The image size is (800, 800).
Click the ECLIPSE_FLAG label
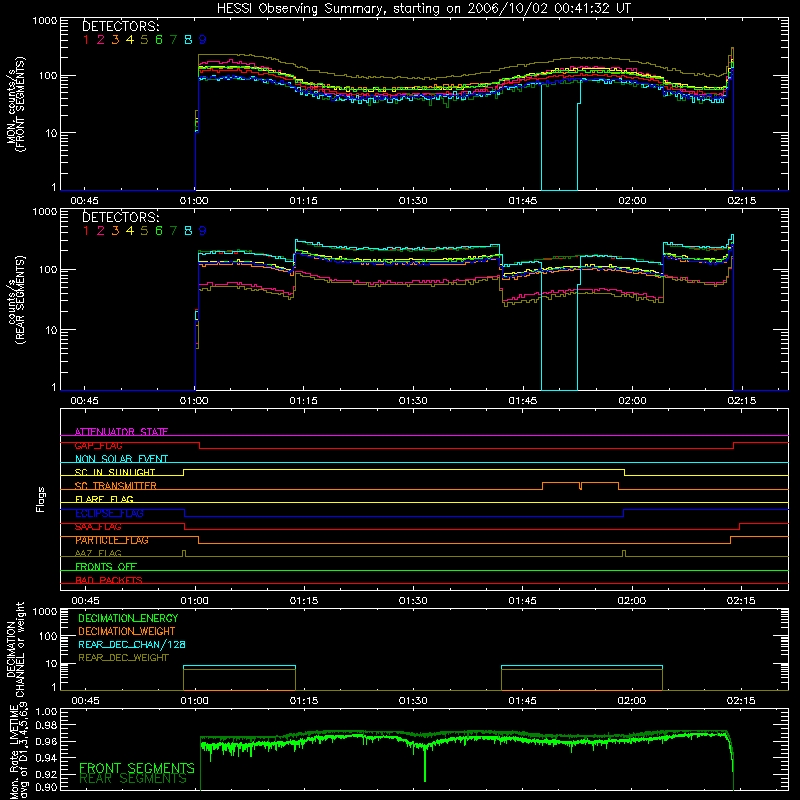[109, 513]
